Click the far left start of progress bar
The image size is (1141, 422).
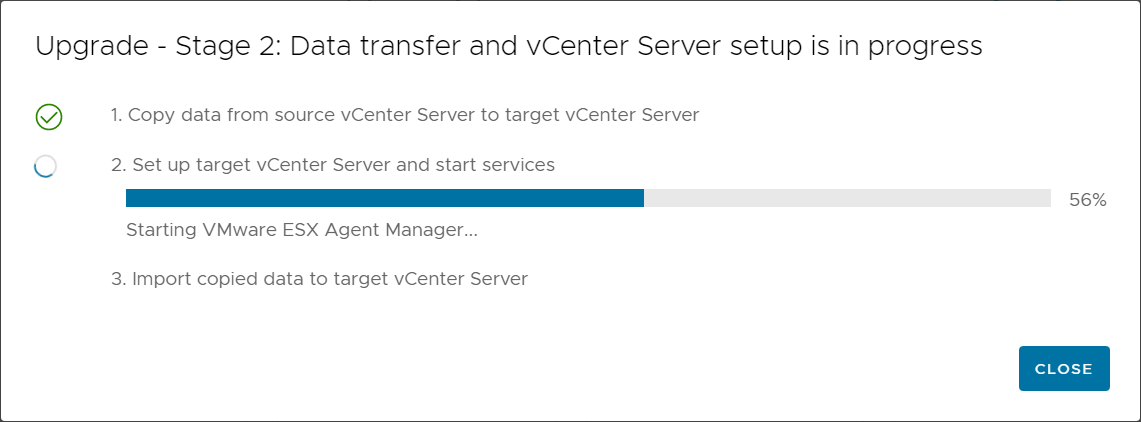pyautogui.click(x=129, y=198)
